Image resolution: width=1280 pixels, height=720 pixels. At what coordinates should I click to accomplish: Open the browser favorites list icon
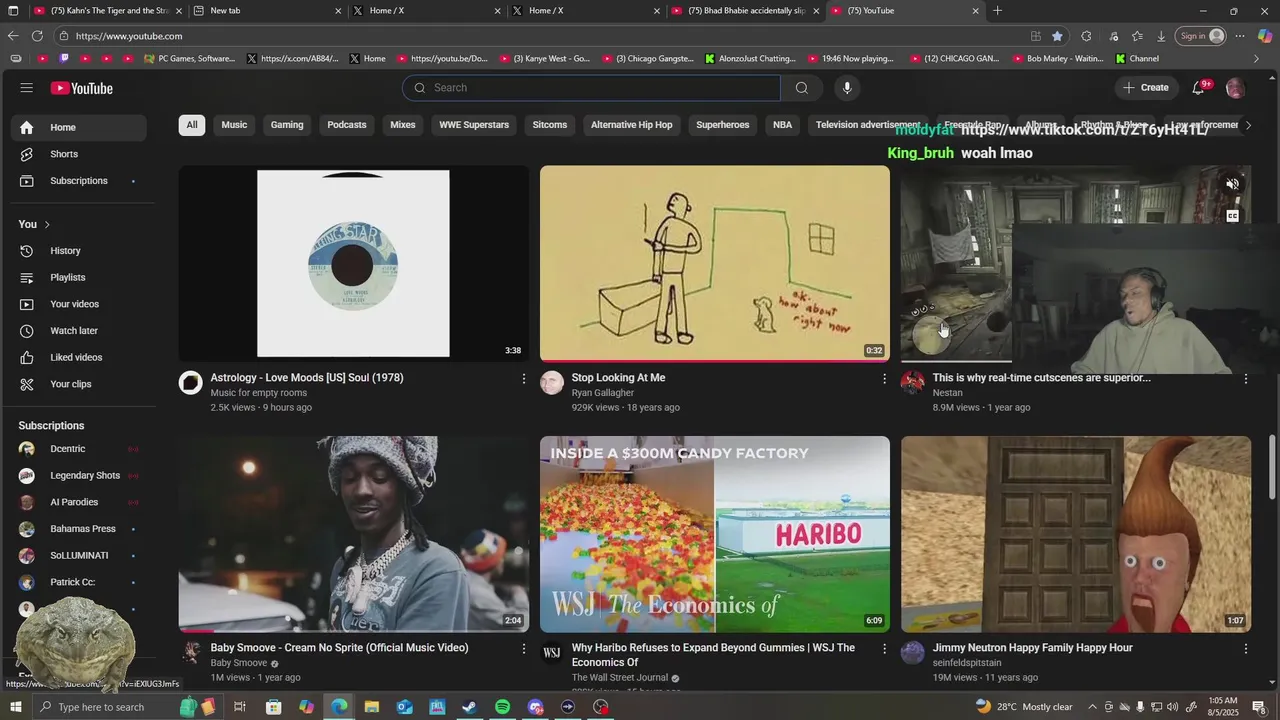pos(1137,36)
